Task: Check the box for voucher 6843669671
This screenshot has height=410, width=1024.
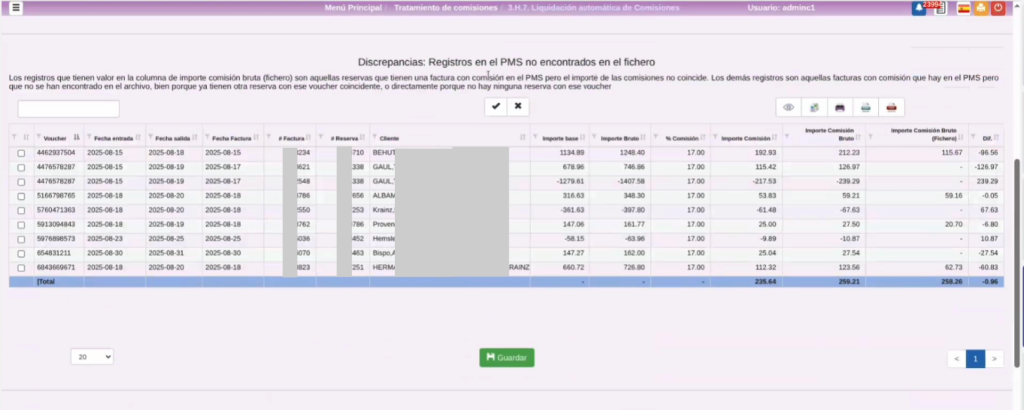Action: coord(21,268)
